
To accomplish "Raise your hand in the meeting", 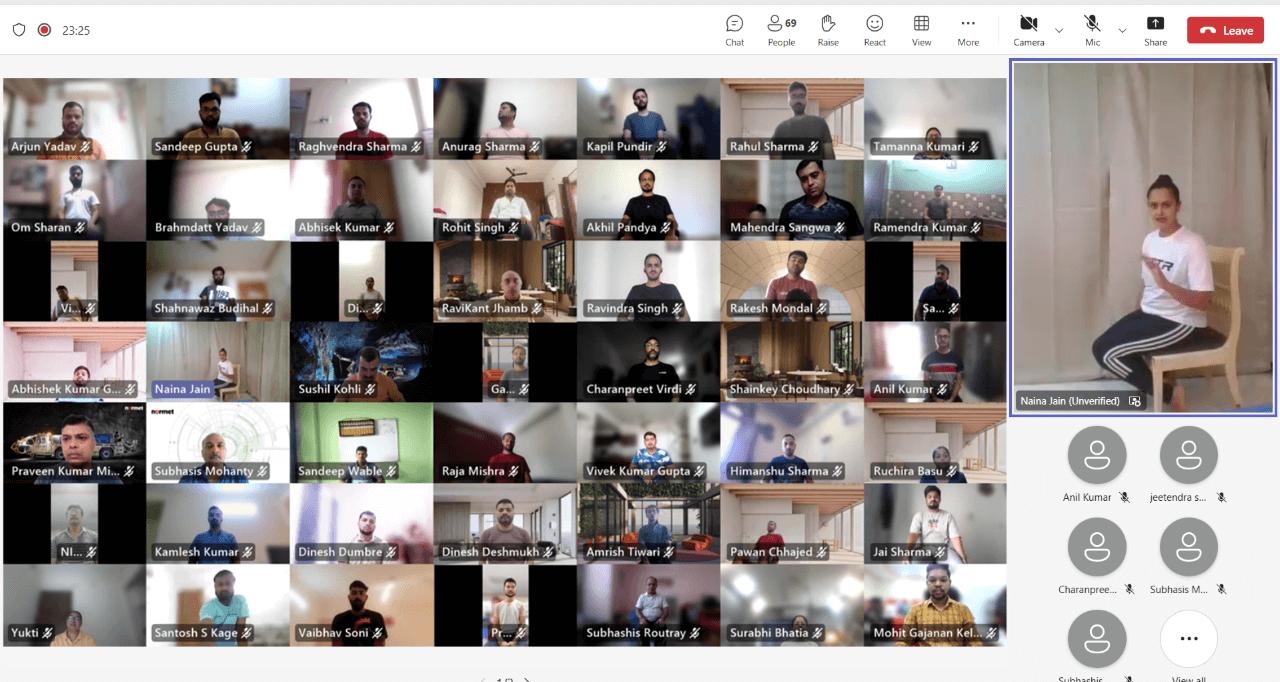I will coord(827,30).
